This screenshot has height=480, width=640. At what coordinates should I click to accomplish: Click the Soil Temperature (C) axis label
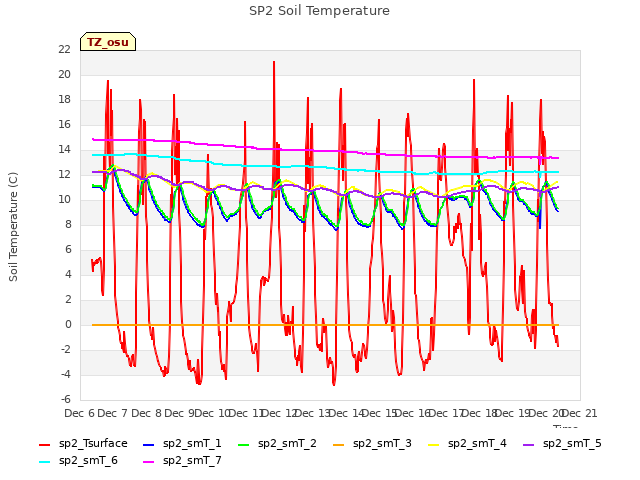[x=13, y=227]
